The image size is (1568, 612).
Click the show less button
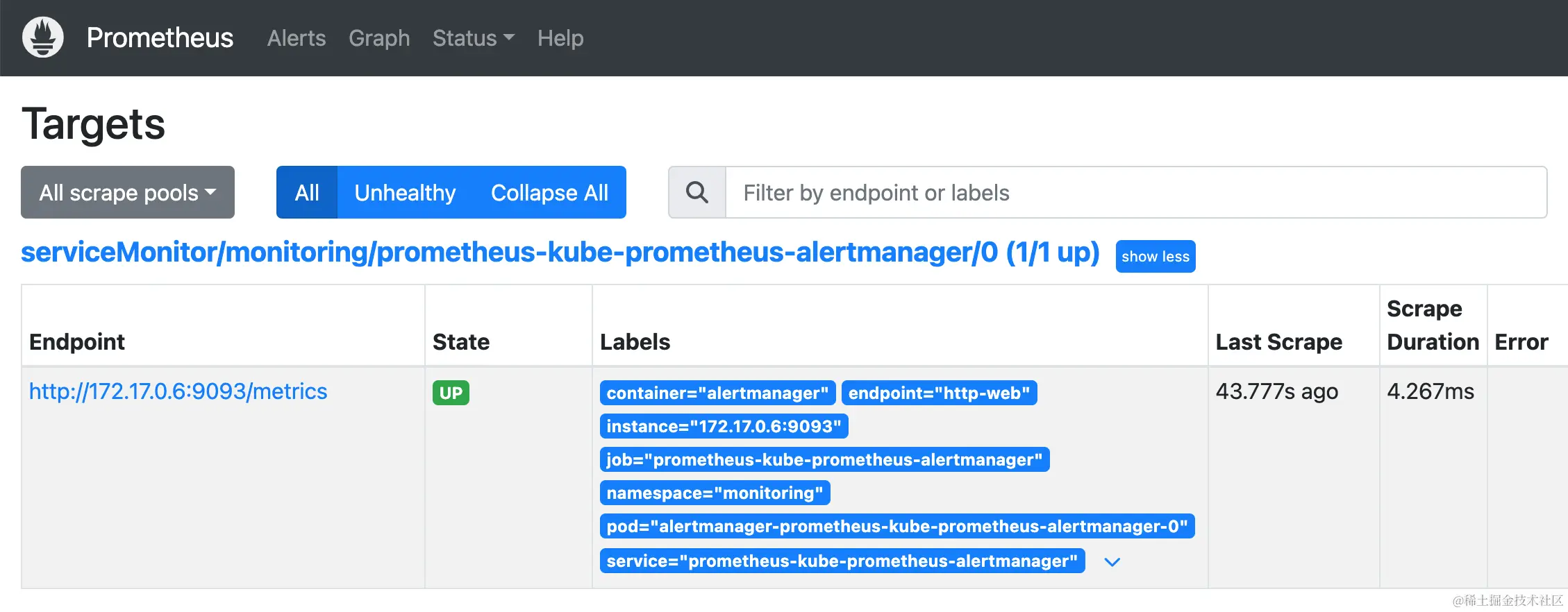[x=1155, y=257]
